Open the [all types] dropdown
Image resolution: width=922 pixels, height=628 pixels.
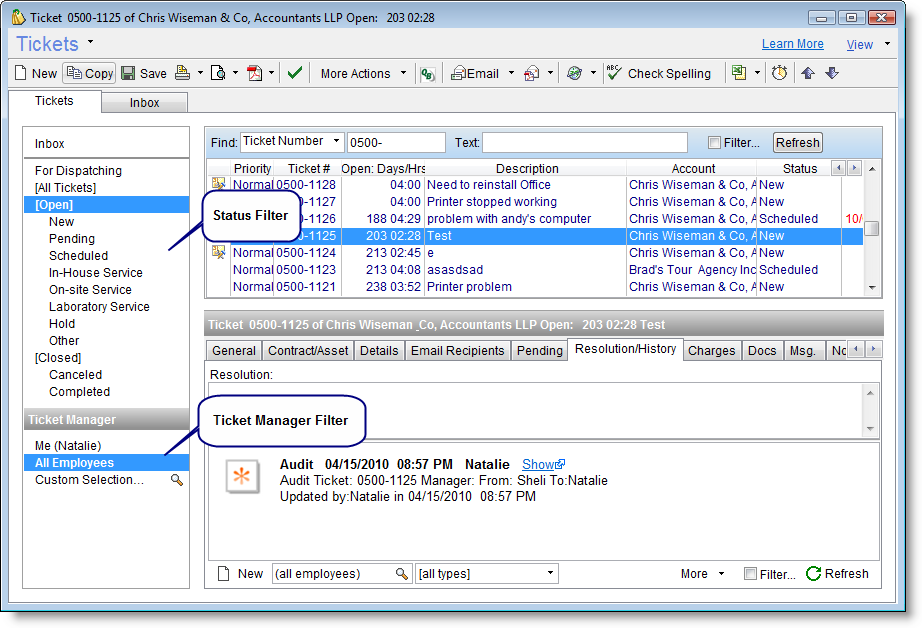coord(487,574)
